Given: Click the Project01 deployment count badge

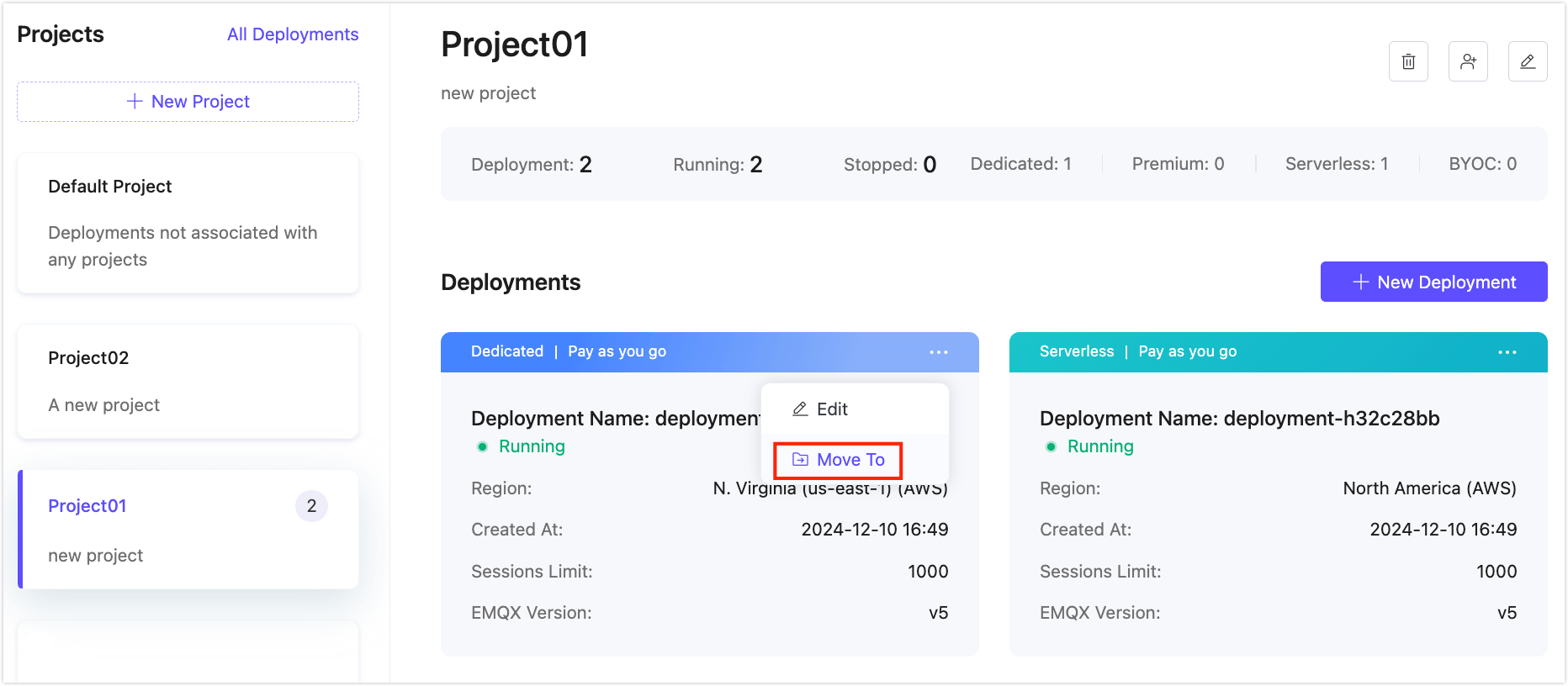Looking at the screenshot, I should [x=311, y=506].
